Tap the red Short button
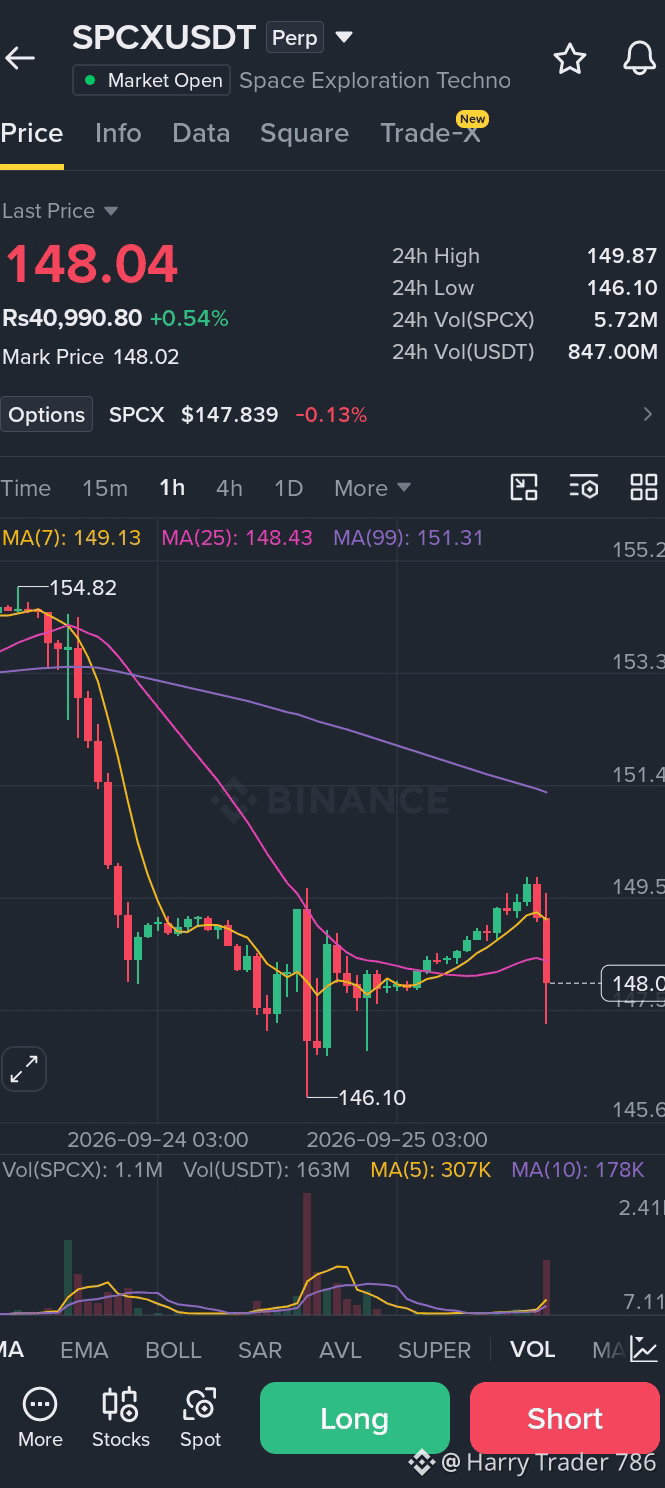The height and width of the screenshot is (1488, 665). (x=565, y=1418)
